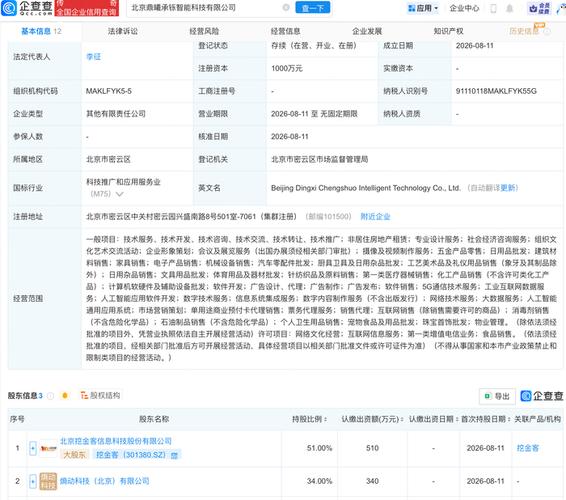Click the 其他有限责任公司 enterprise type value
566x500 pixels.
116,114
